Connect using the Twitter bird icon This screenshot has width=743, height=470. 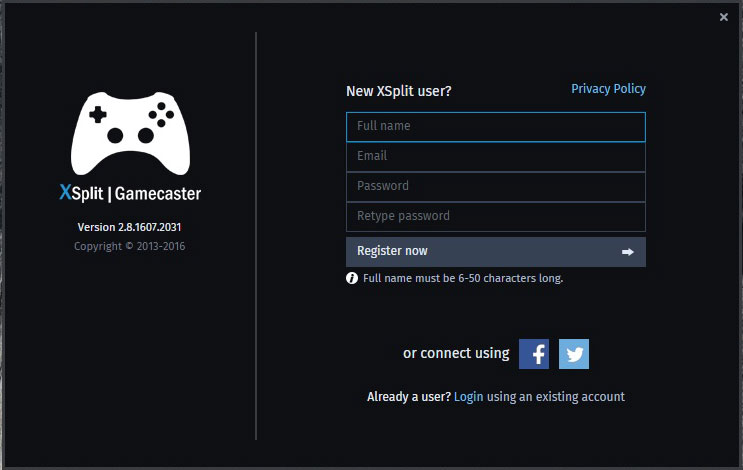click(574, 354)
